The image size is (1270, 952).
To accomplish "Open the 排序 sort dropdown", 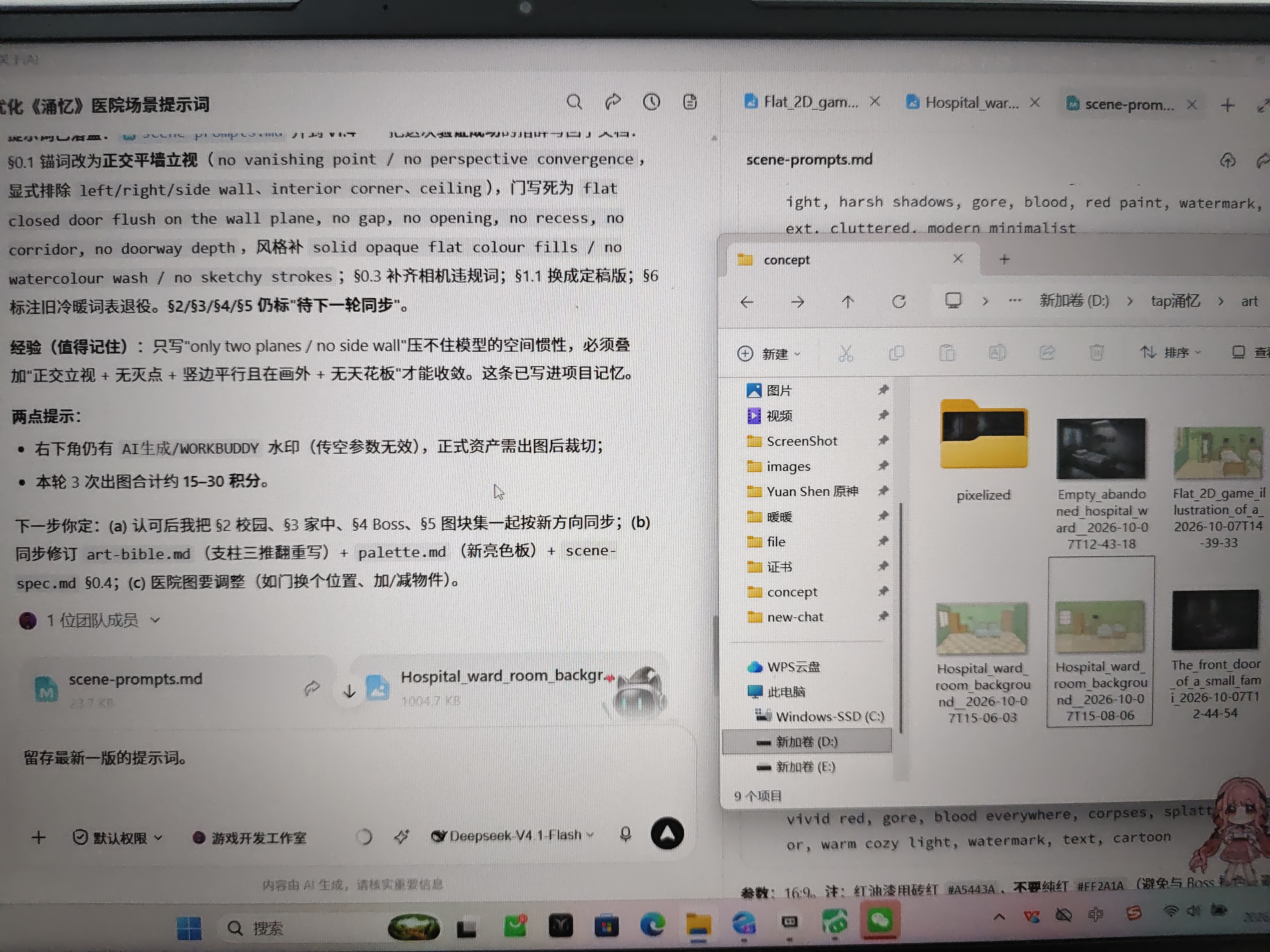I will [1170, 352].
